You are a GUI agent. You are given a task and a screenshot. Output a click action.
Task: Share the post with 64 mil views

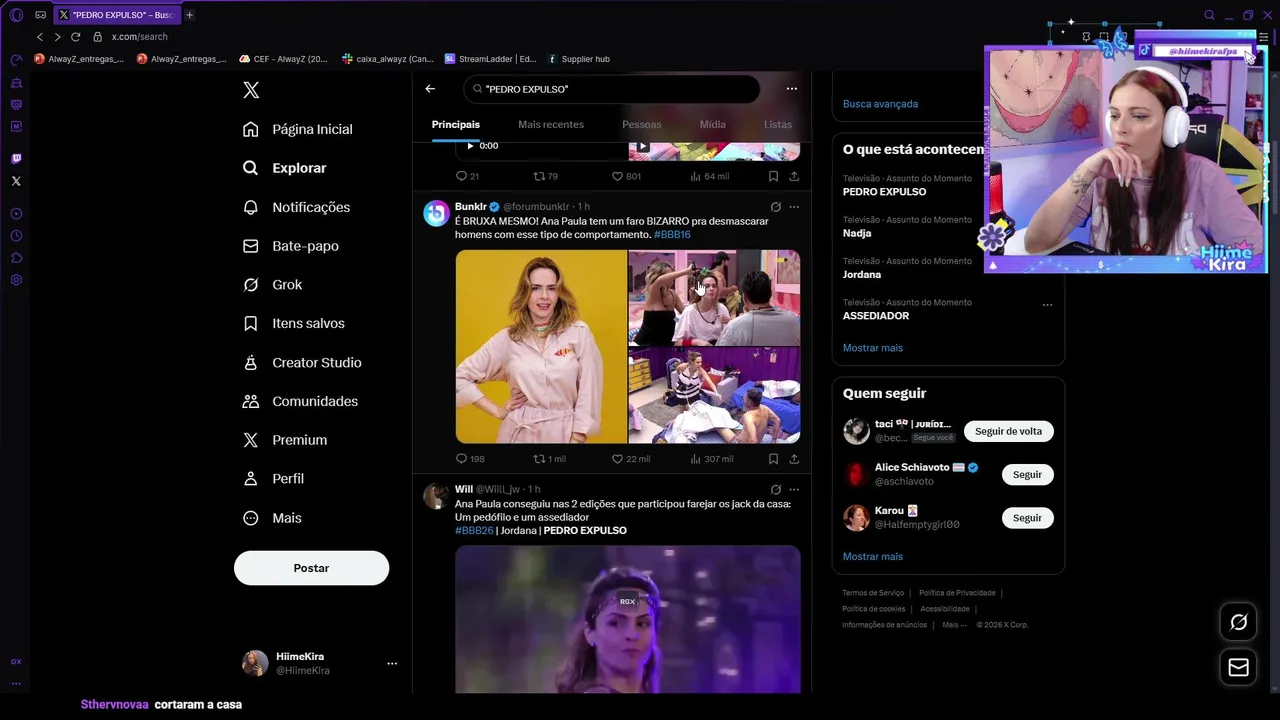point(794,176)
